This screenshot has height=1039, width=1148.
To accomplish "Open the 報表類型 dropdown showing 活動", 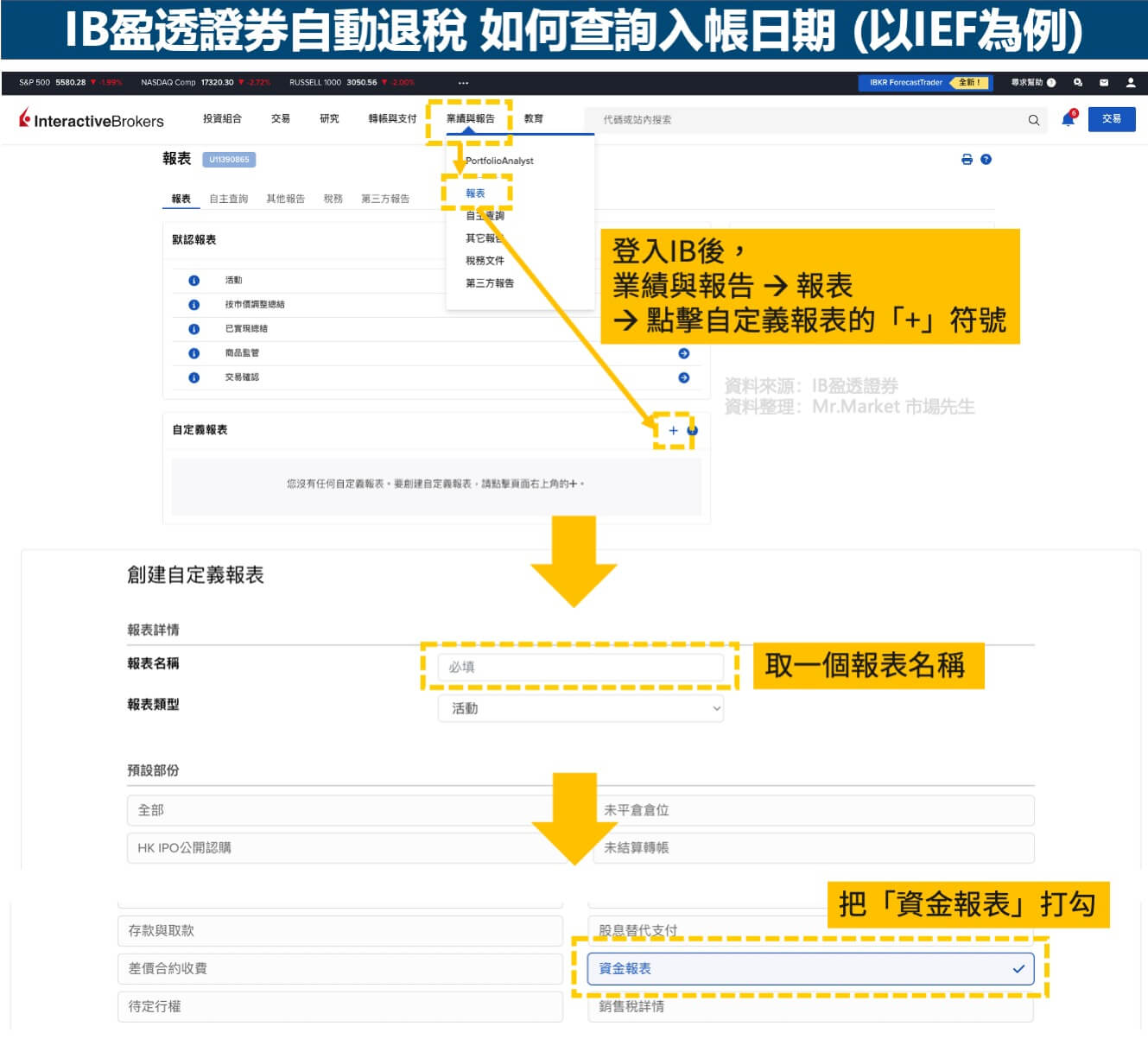I will pos(580,708).
